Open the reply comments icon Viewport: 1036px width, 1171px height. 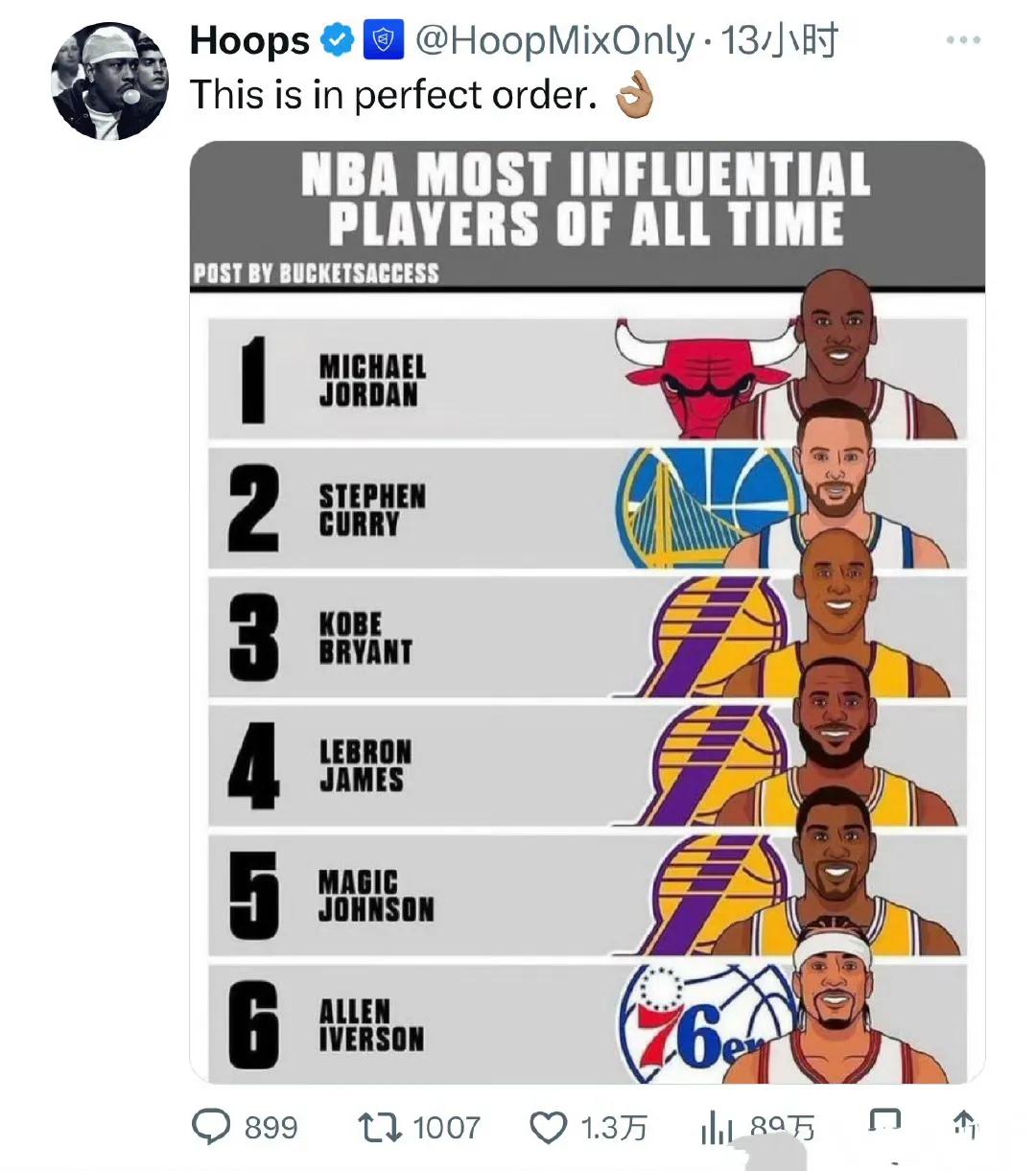point(211,1126)
